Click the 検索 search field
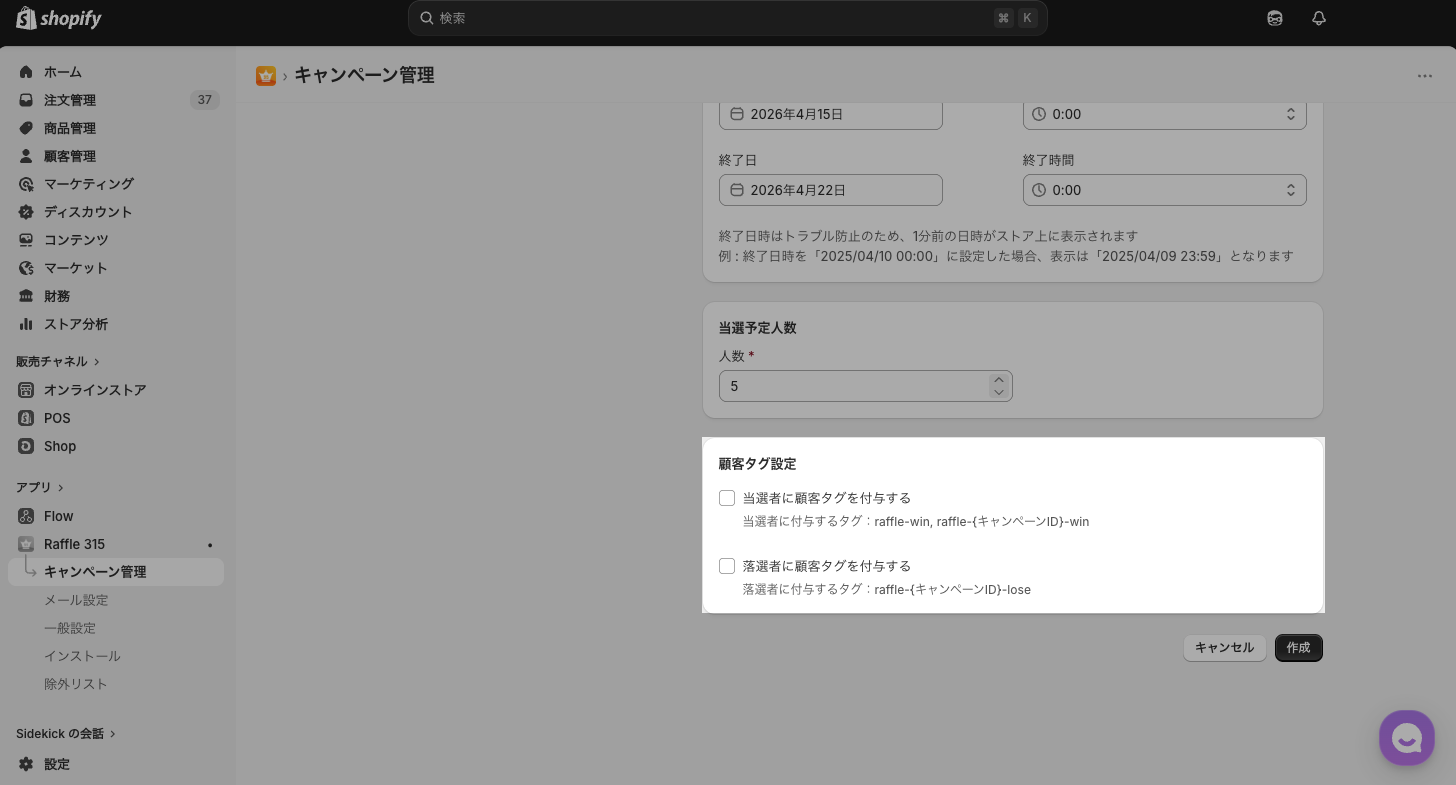Screen dimensions: 1456x785 pos(727,18)
